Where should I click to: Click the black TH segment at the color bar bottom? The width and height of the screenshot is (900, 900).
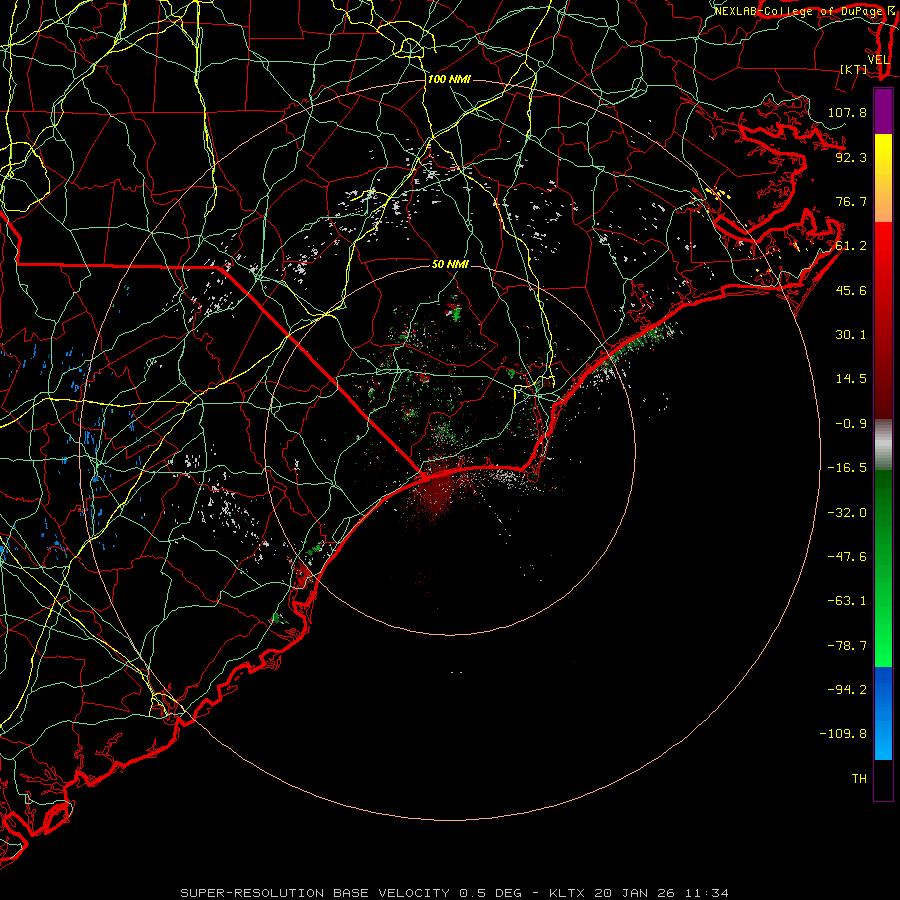[883, 779]
